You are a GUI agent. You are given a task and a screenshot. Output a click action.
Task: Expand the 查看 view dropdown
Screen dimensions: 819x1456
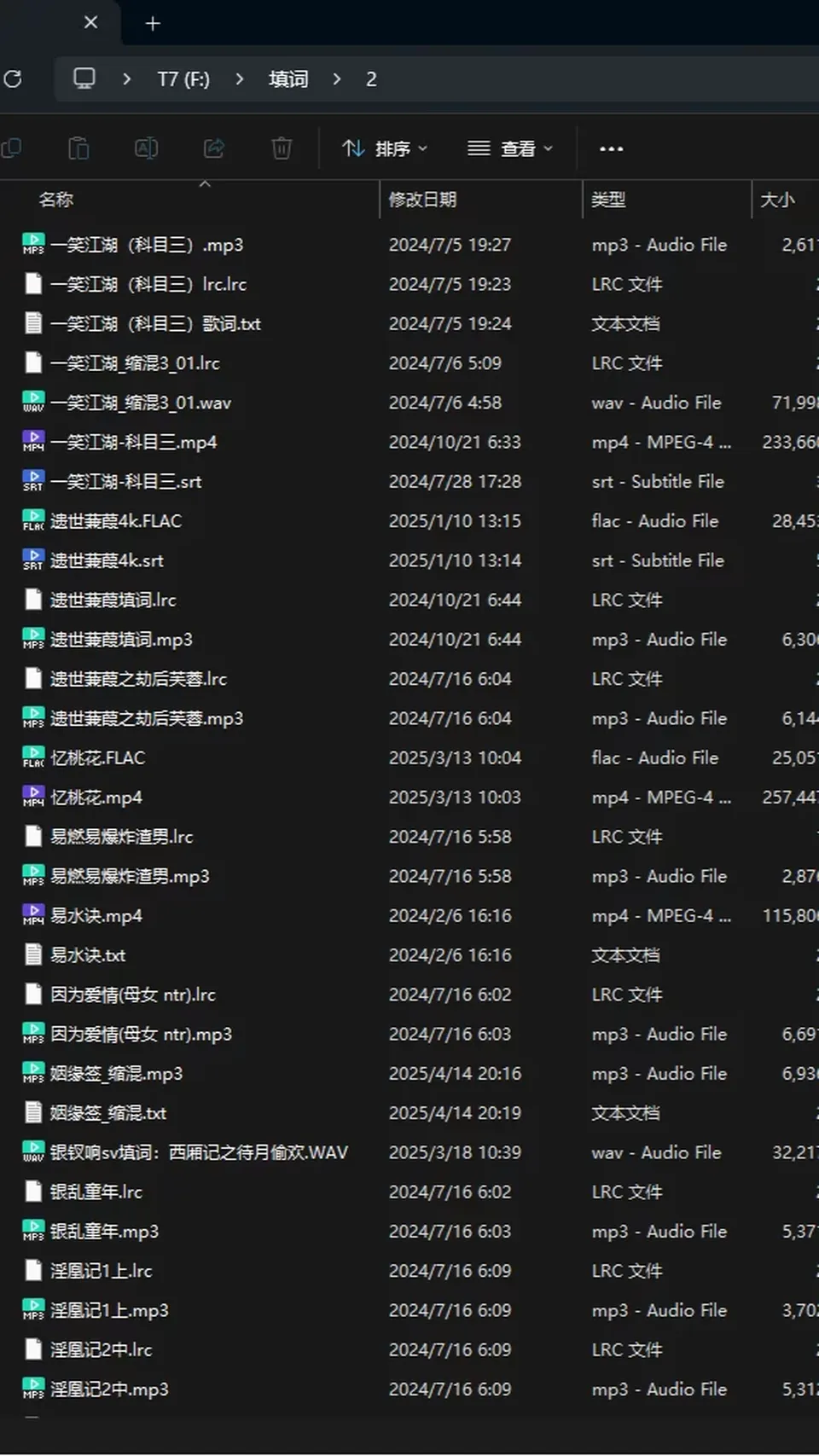point(510,148)
